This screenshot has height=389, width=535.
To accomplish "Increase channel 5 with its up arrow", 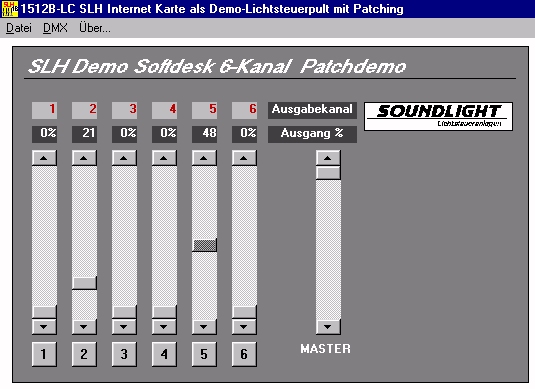I will [x=204, y=158].
